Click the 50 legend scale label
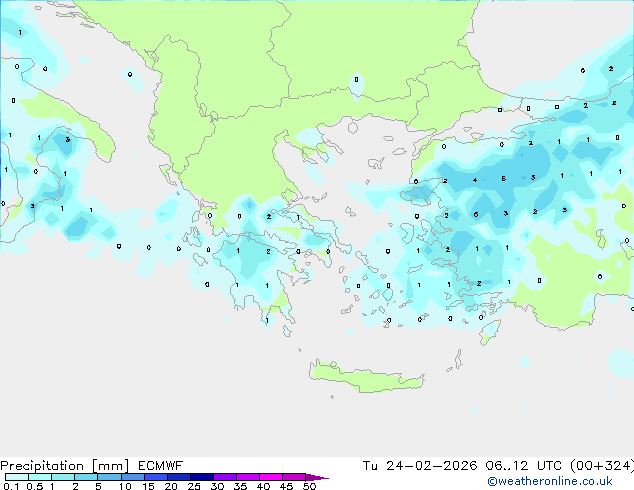 point(309,486)
